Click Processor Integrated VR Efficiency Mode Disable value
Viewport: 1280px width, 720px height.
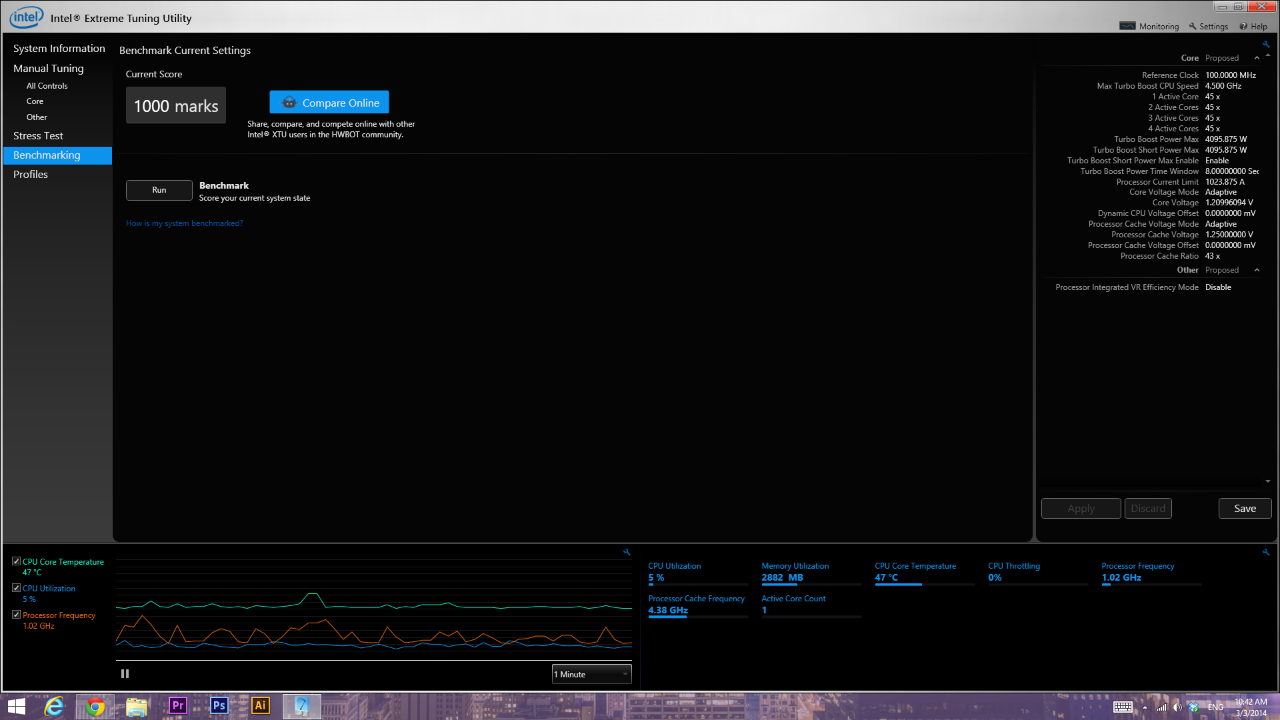(x=1218, y=287)
